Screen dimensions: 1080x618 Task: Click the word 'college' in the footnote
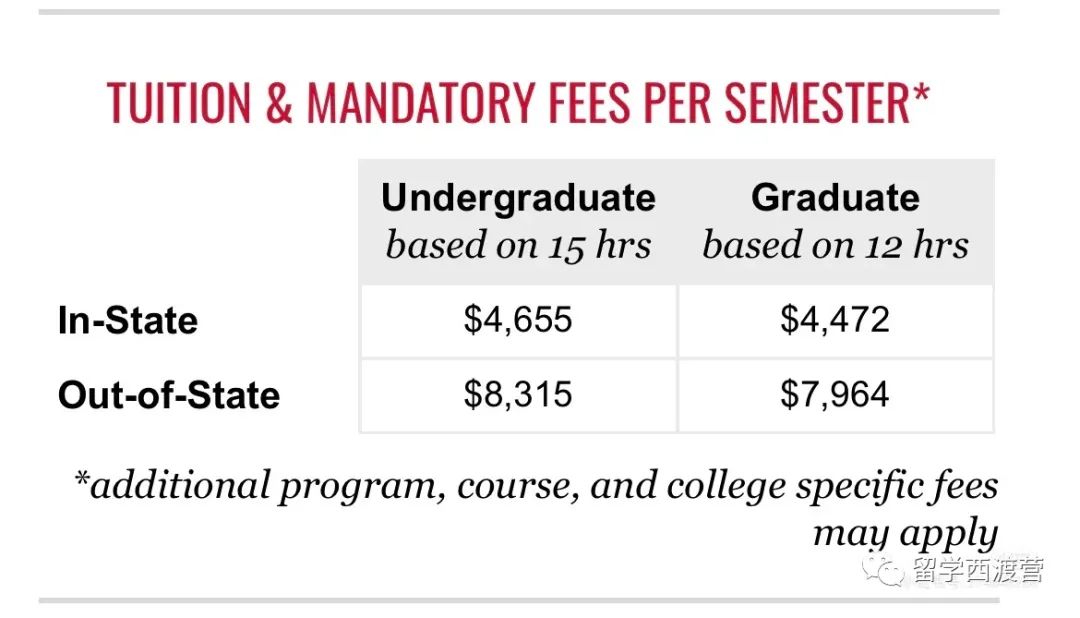[726, 488]
